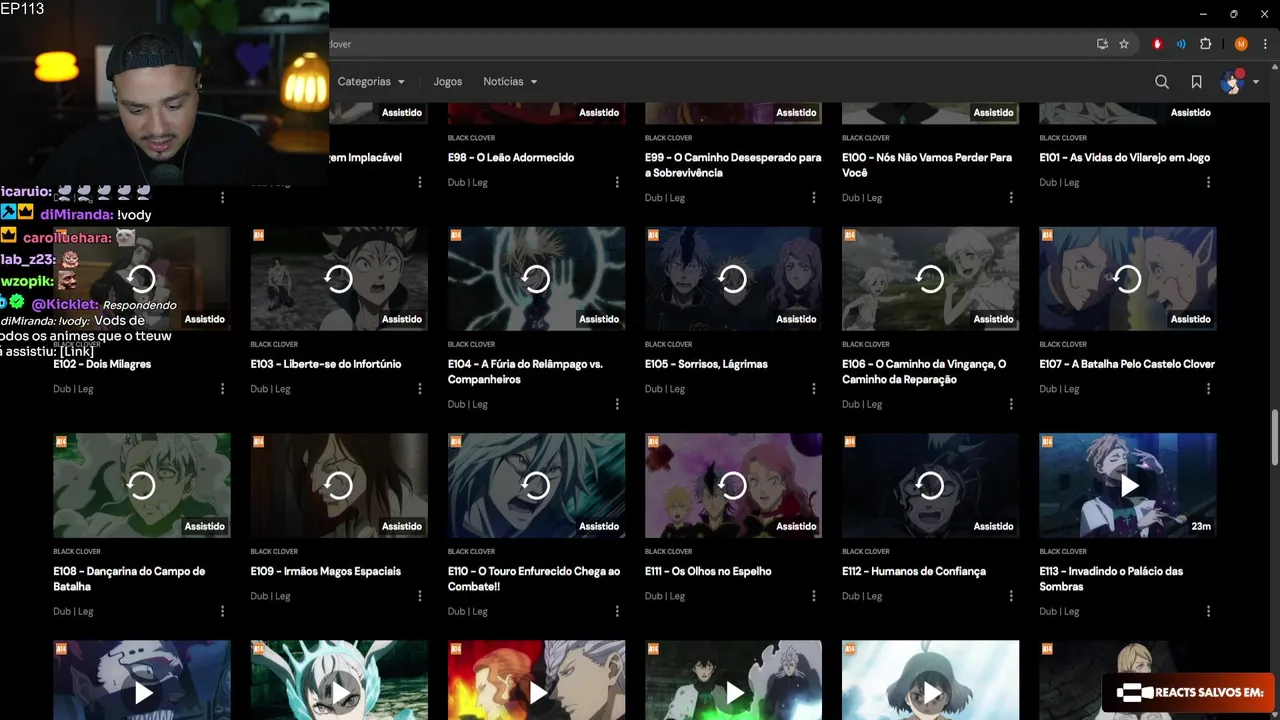The height and width of the screenshot is (720, 1280).
Task: Open the browser extensions puzzle icon
Action: click(1205, 44)
